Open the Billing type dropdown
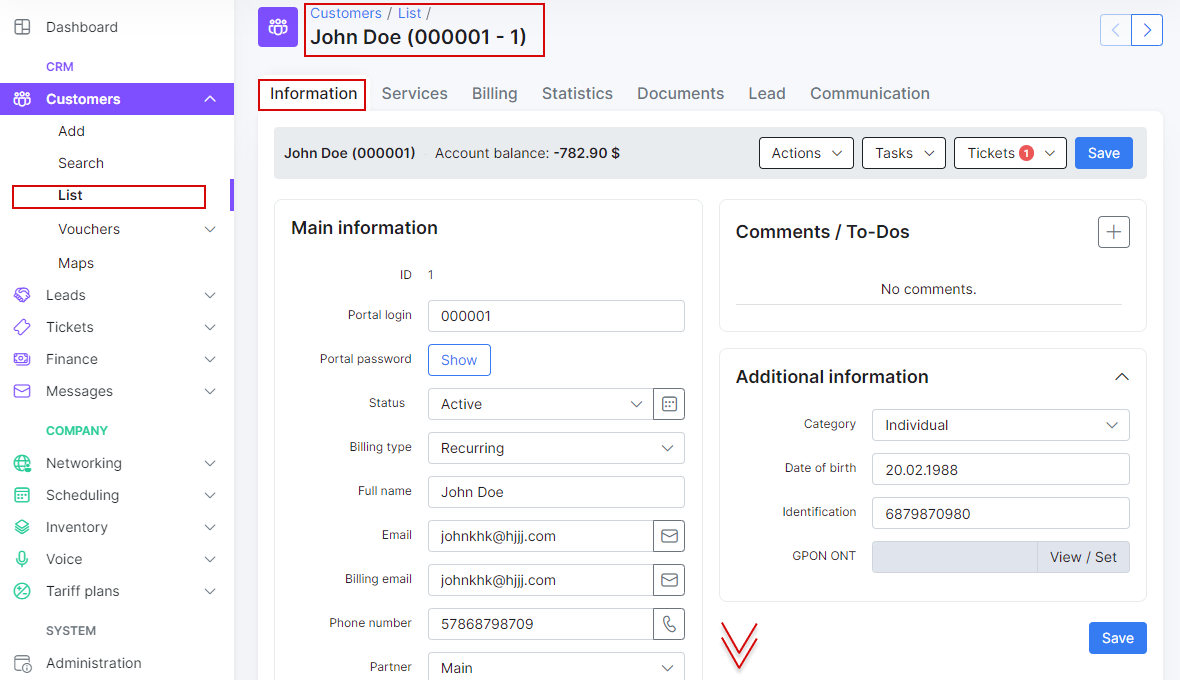The width and height of the screenshot is (1180, 680). [556, 448]
